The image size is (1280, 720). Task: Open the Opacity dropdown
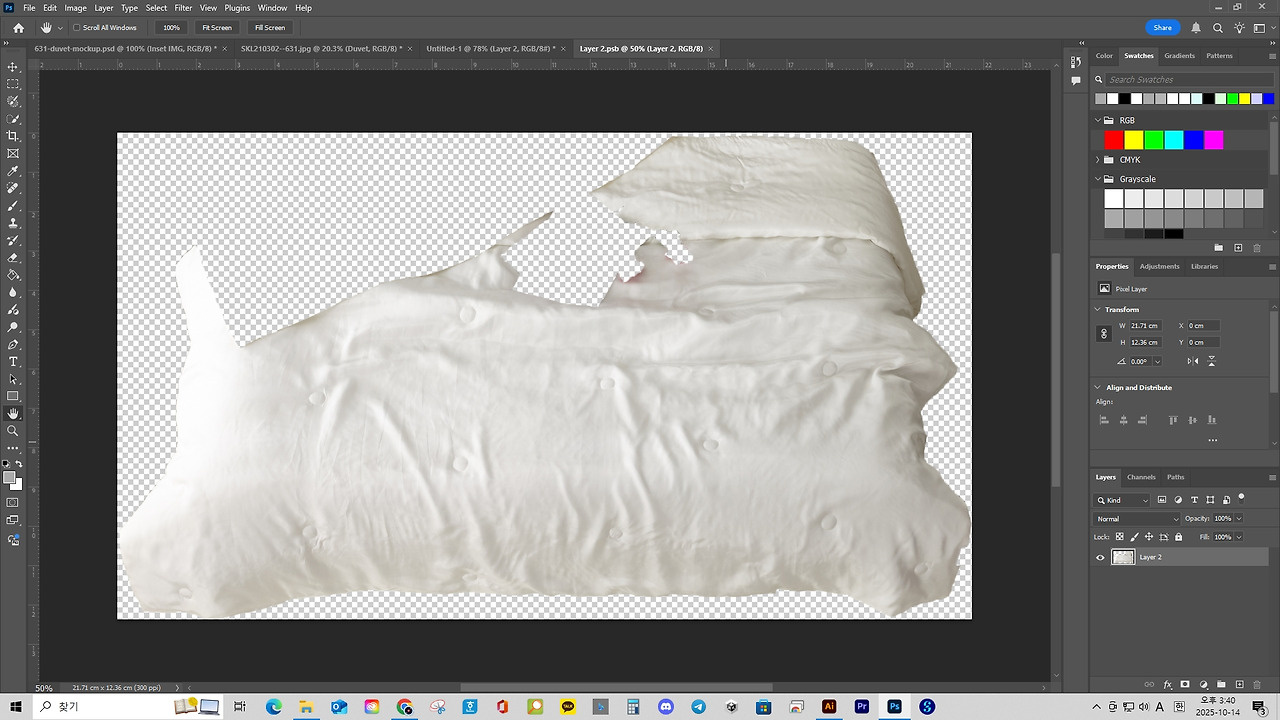click(x=1238, y=518)
